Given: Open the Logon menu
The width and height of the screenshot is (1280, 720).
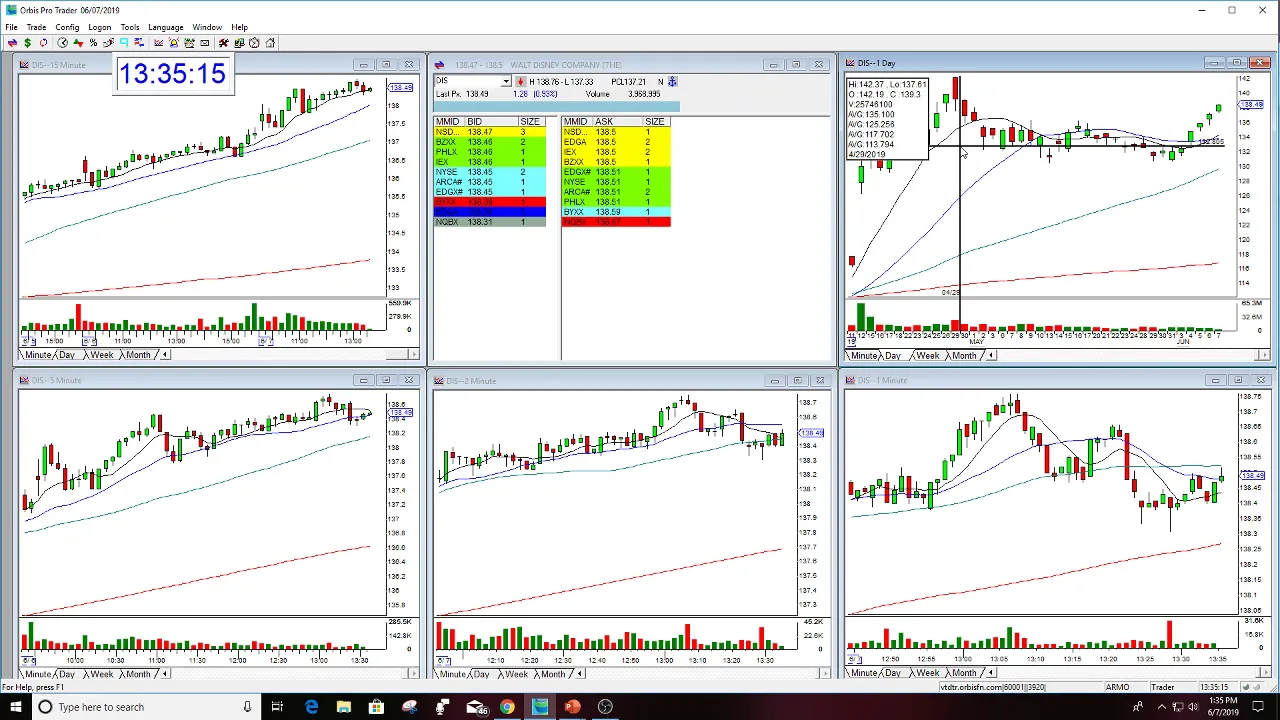Looking at the screenshot, I should pyautogui.click(x=99, y=27).
